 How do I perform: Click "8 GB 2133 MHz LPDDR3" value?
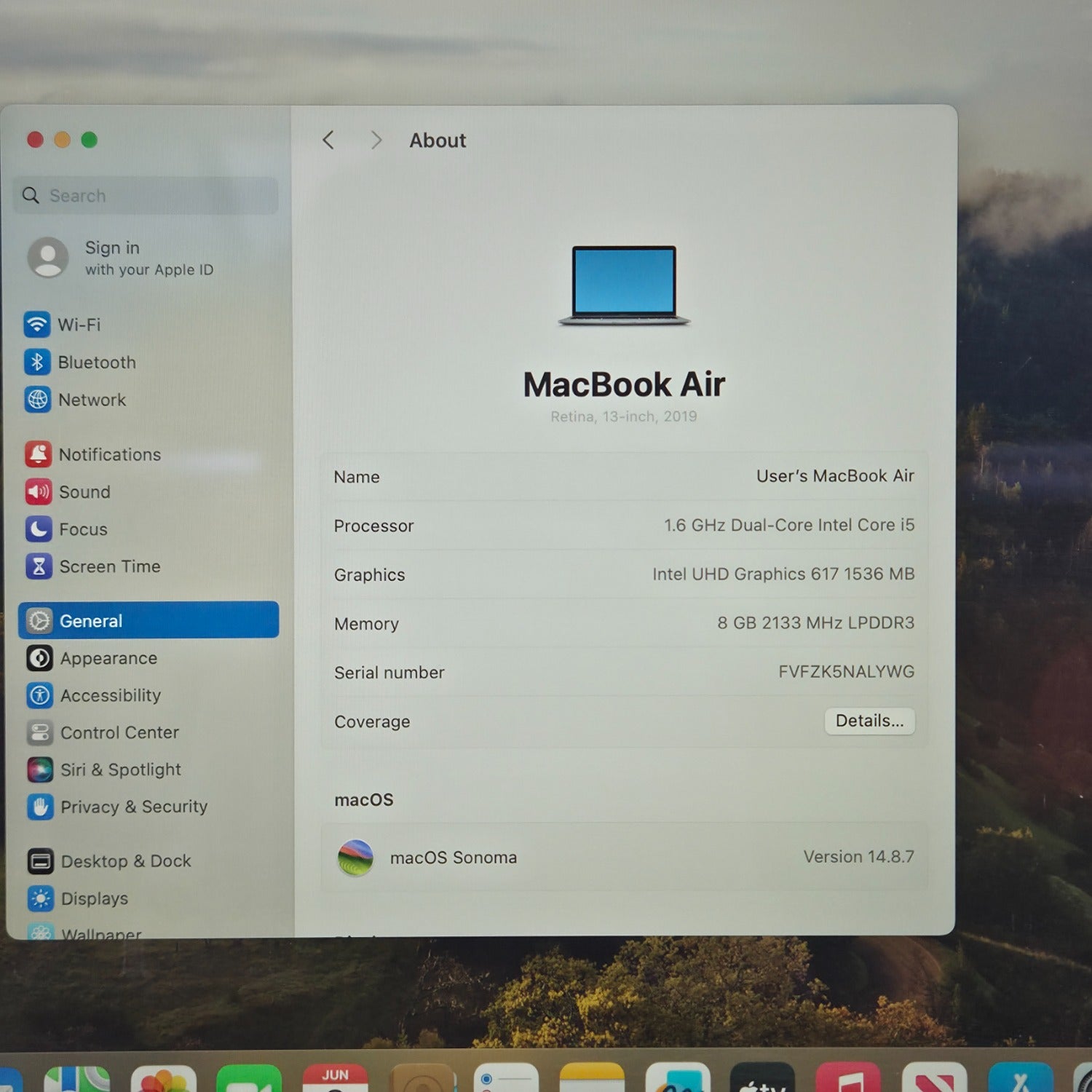point(815,622)
